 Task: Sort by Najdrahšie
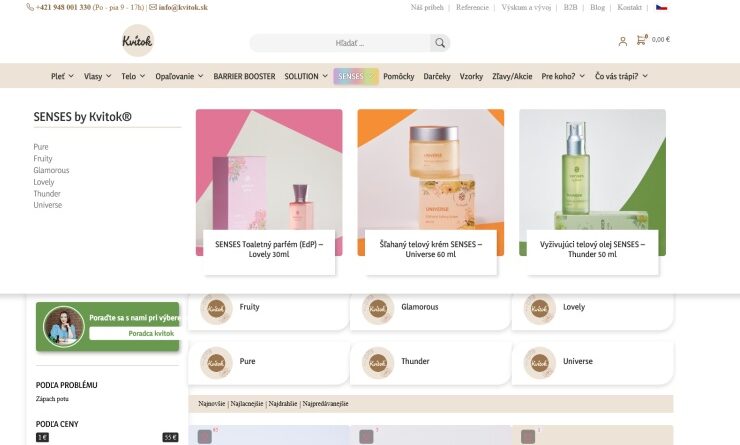(283, 403)
